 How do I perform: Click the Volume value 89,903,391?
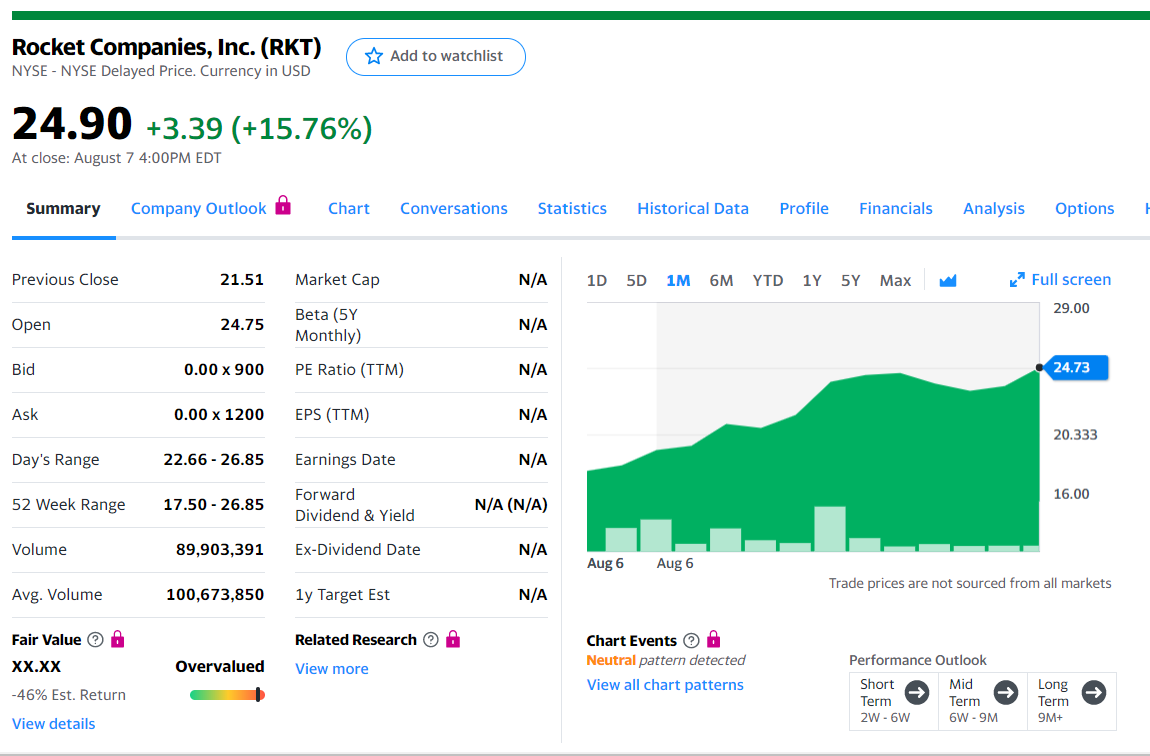pos(219,549)
